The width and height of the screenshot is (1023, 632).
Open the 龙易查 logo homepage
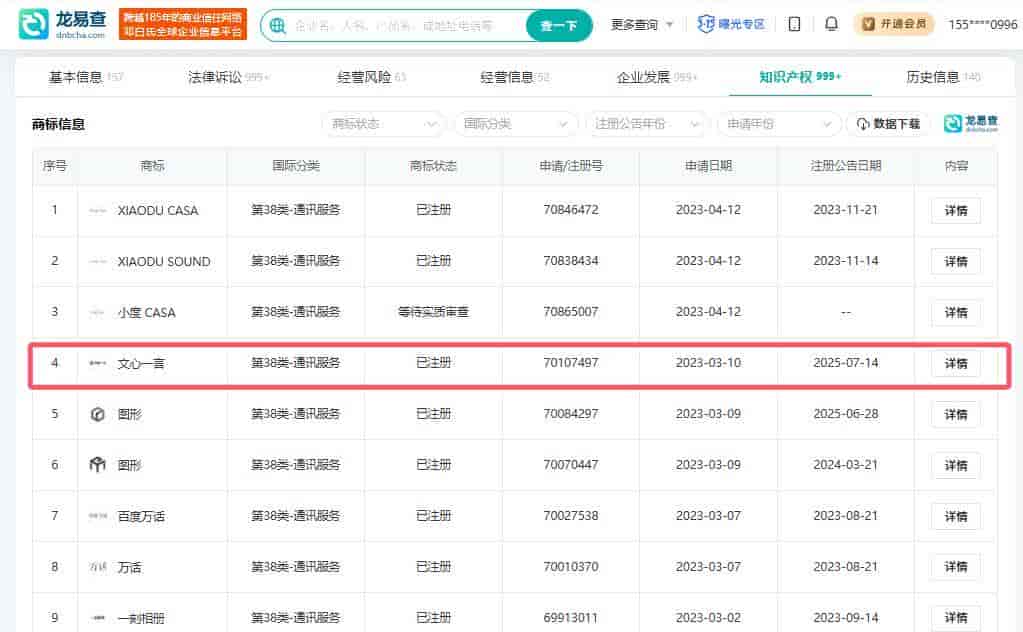(63, 24)
